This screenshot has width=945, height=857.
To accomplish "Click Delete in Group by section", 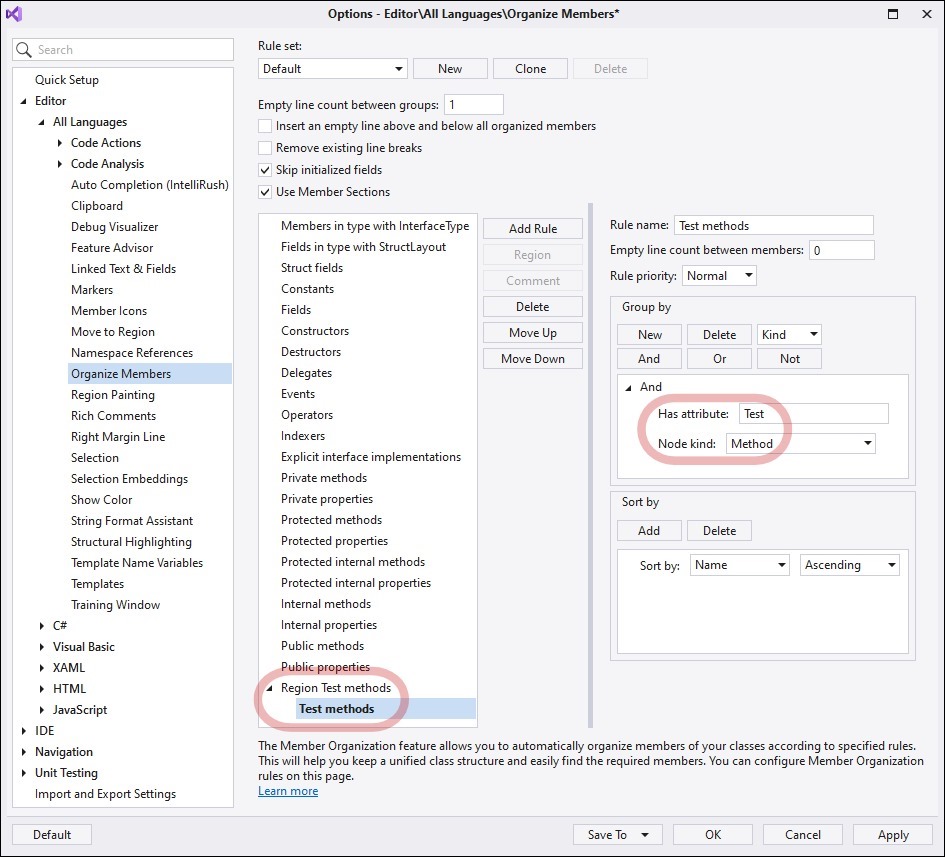I will pos(720,334).
